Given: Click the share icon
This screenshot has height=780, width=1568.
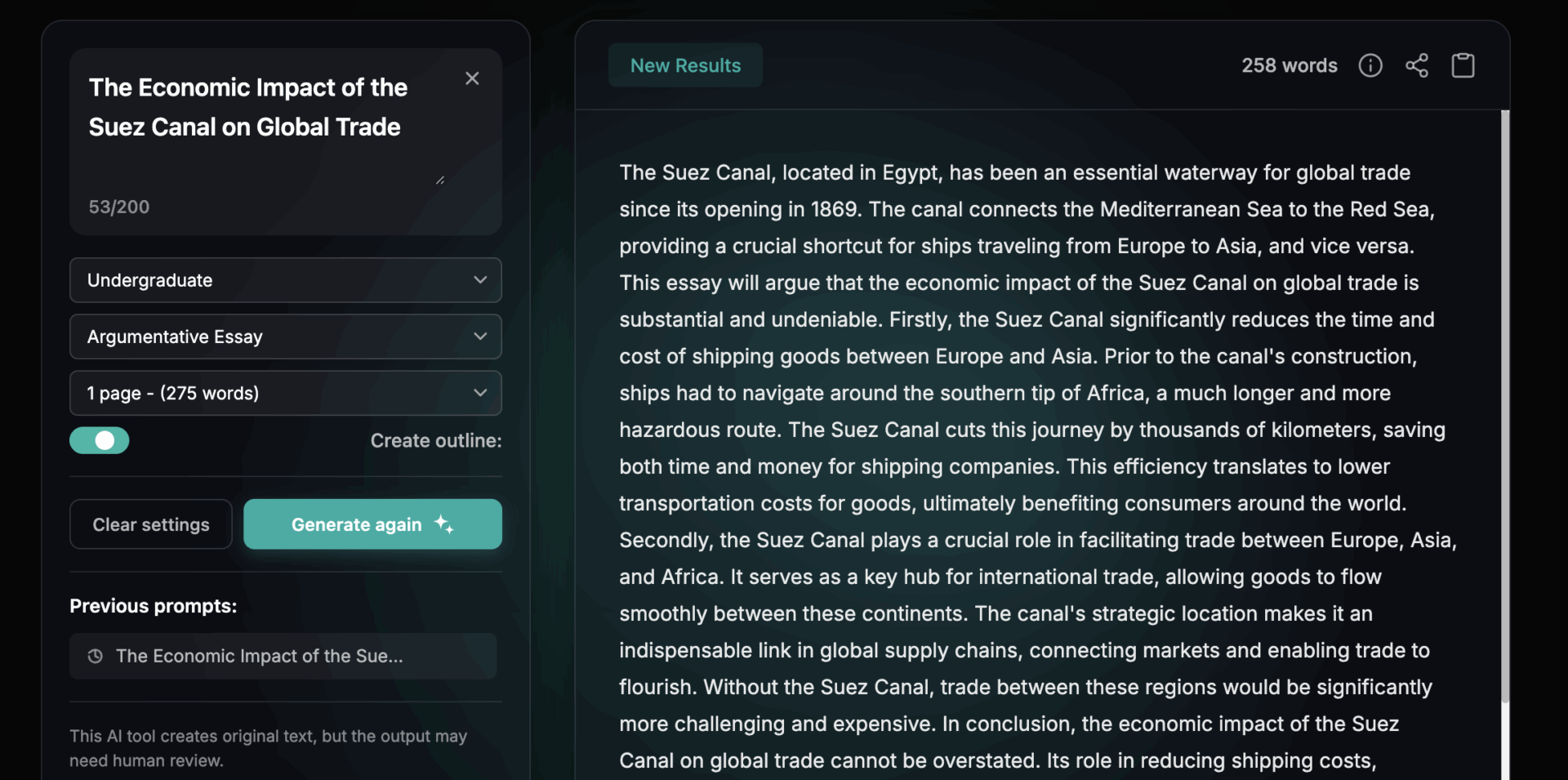Looking at the screenshot, I should point(1417,65).
